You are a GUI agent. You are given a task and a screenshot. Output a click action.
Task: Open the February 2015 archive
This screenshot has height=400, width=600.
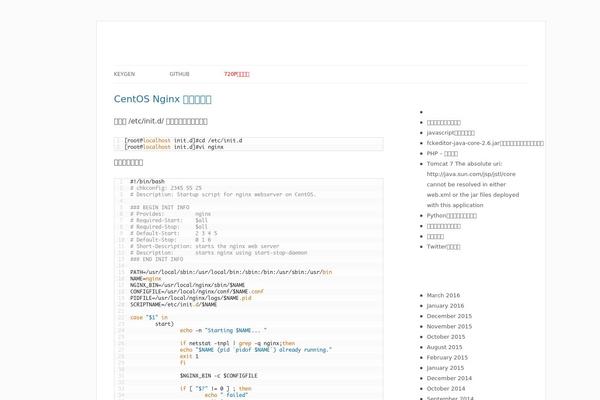447,357
